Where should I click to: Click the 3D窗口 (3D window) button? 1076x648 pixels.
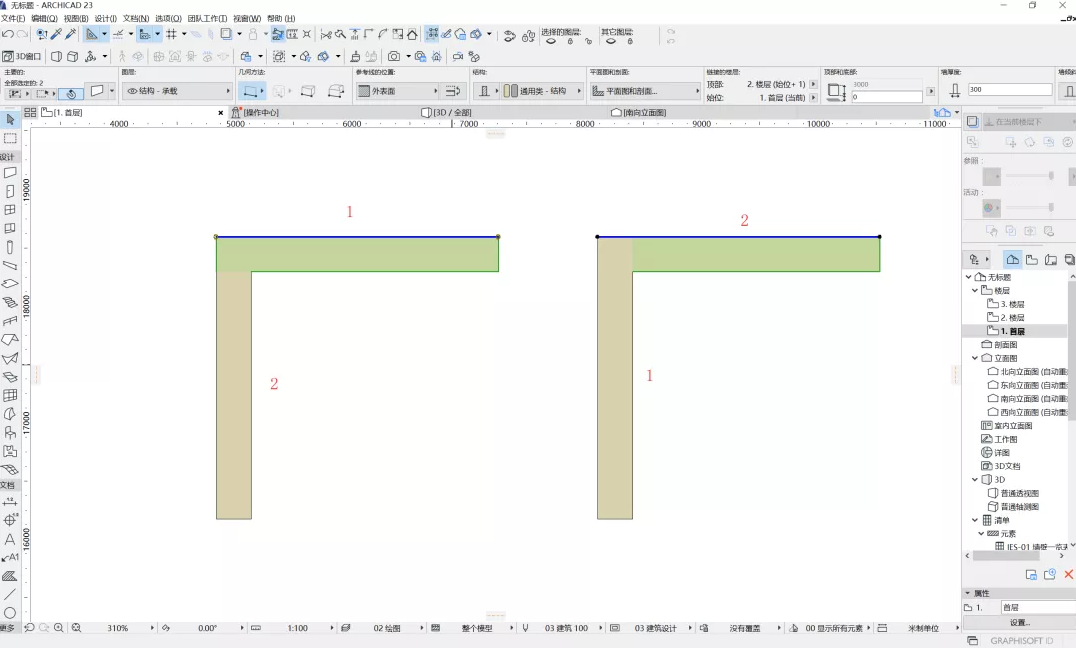tap(22, 56)
